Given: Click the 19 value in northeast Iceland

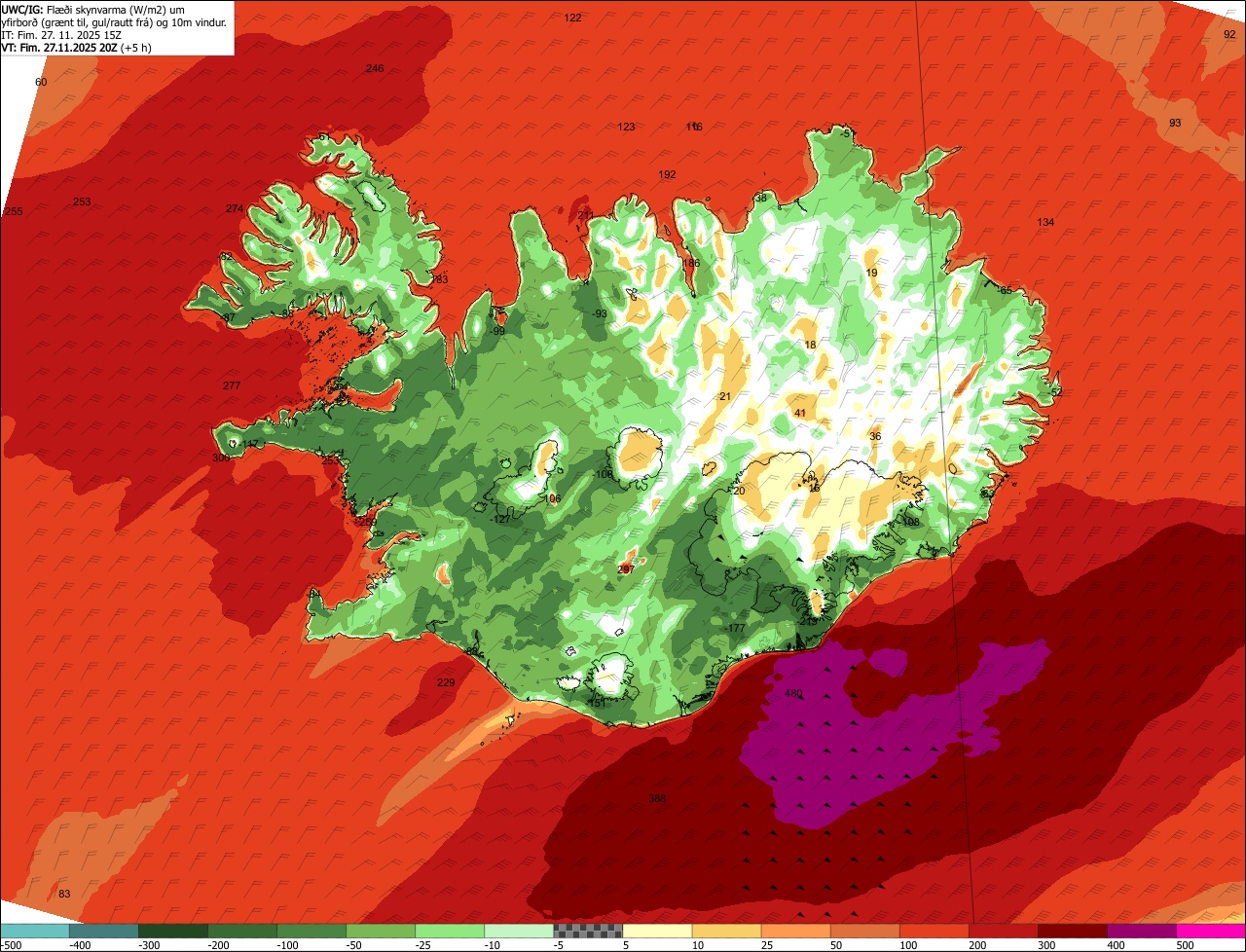Looking at the screenshot, I should point(871,274).
